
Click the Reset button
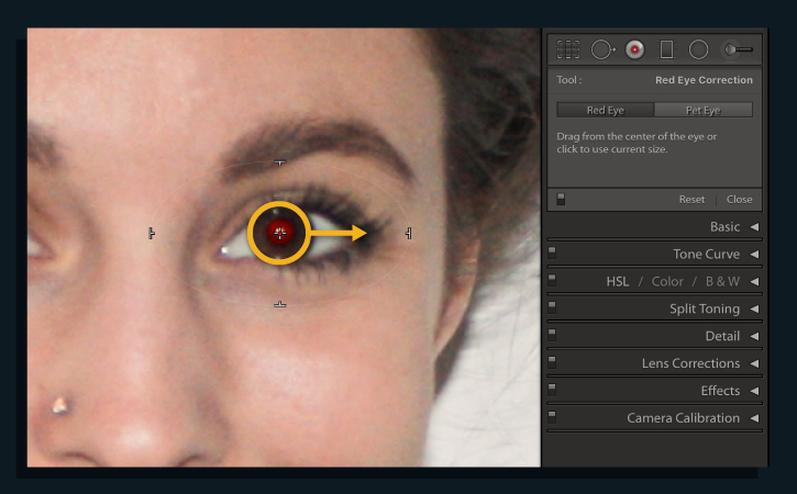click(x=692, y=199)
